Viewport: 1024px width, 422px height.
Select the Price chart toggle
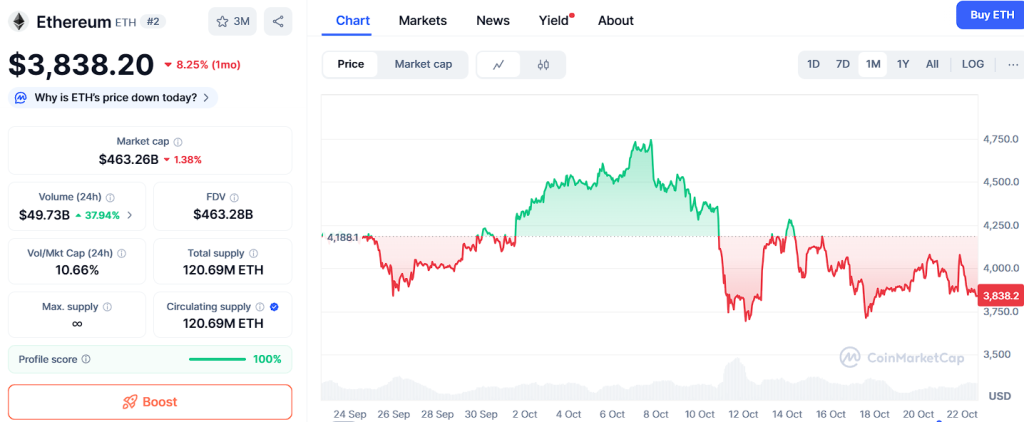pyautogui.click(x=351, y=64)
